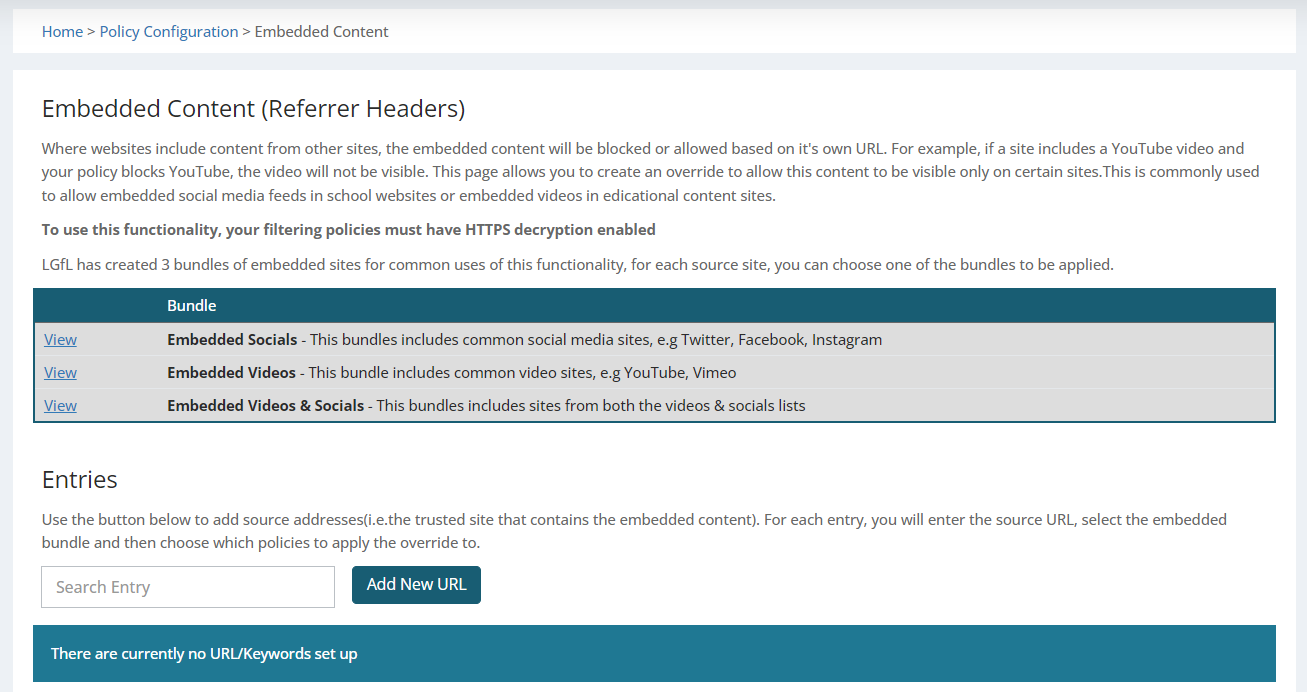Click the no URL/Keywords set up banner

click(x=654, y=654)
